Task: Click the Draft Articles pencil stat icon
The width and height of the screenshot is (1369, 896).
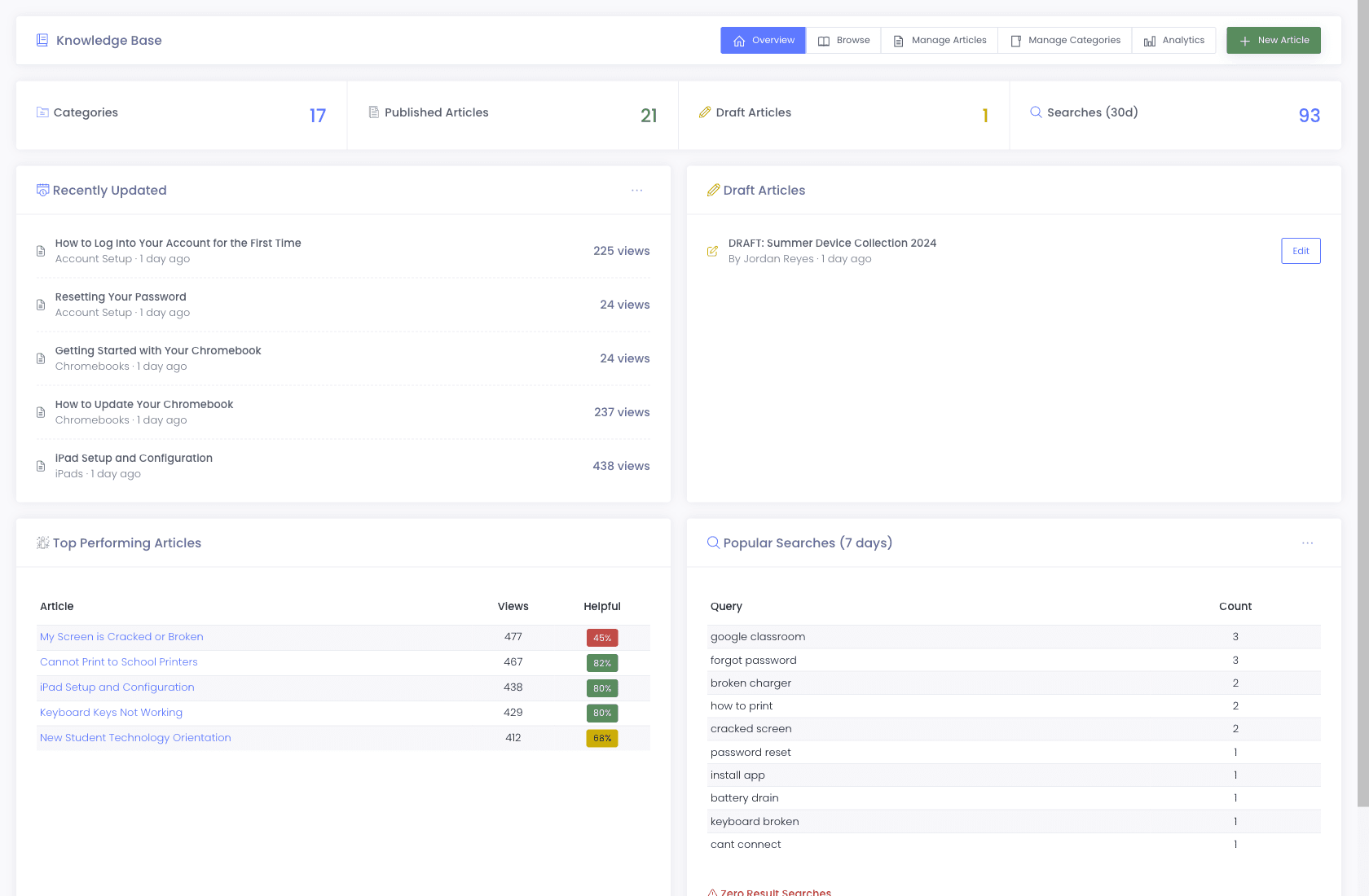Action: [705, 112]
